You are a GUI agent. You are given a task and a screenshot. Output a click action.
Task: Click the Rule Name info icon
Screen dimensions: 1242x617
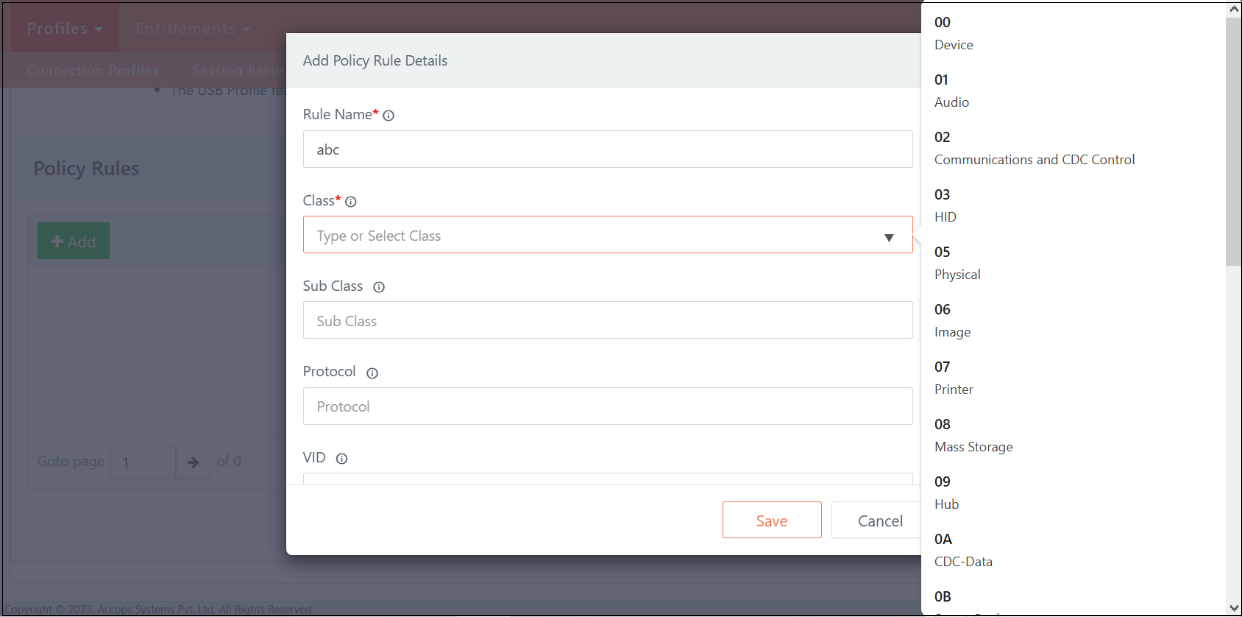pyautogui.click(x=389, y=116)
